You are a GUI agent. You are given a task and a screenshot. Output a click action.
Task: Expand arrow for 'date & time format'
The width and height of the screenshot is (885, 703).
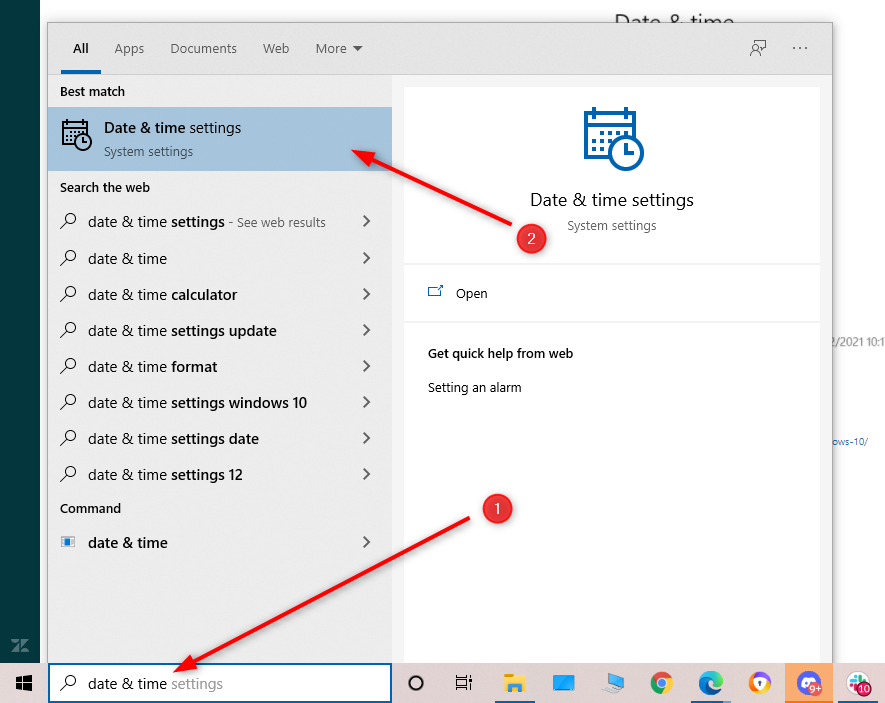366,366
